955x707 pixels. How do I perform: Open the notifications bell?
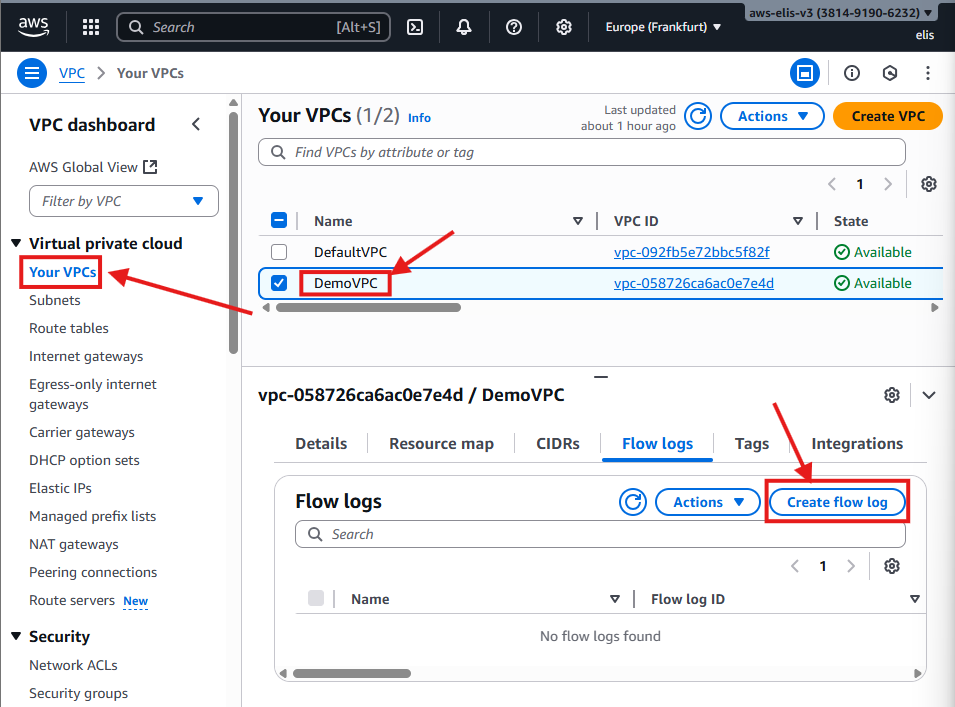464,27
